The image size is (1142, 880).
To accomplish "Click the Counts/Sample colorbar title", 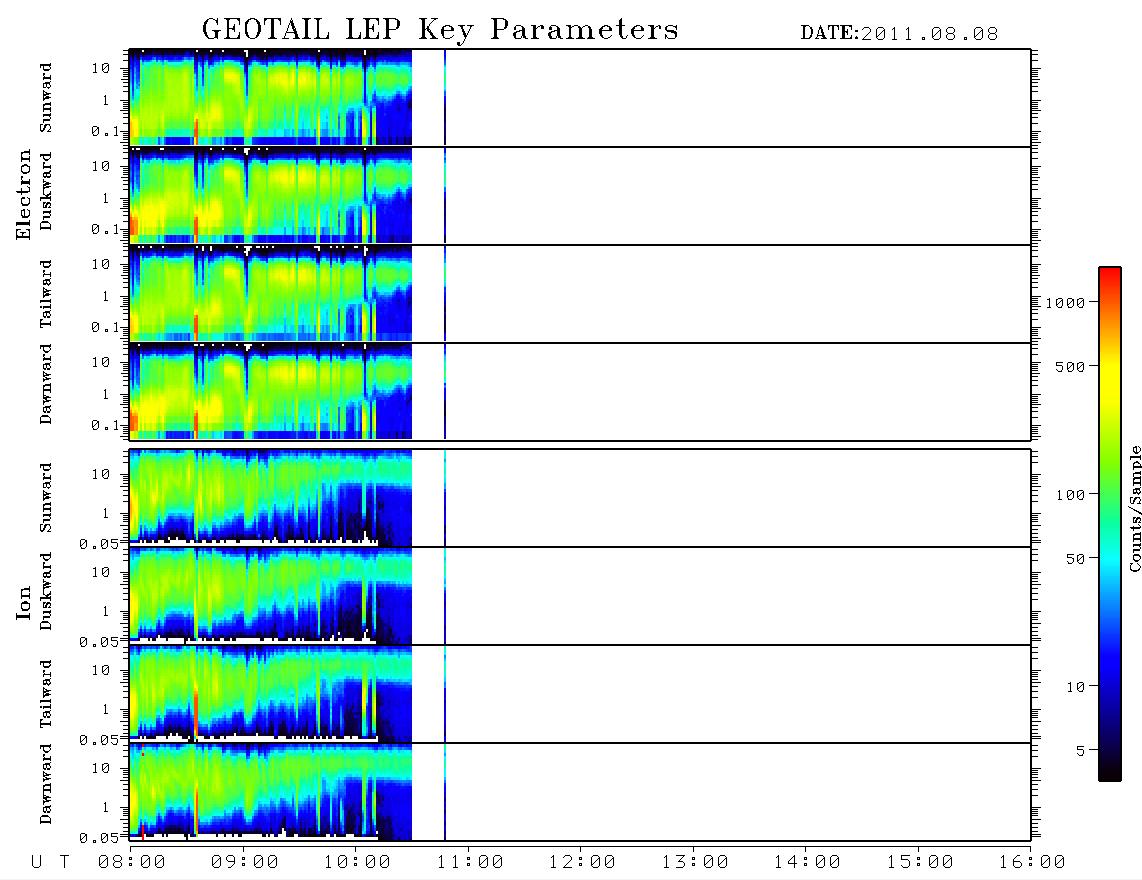I will (1135, 508).
